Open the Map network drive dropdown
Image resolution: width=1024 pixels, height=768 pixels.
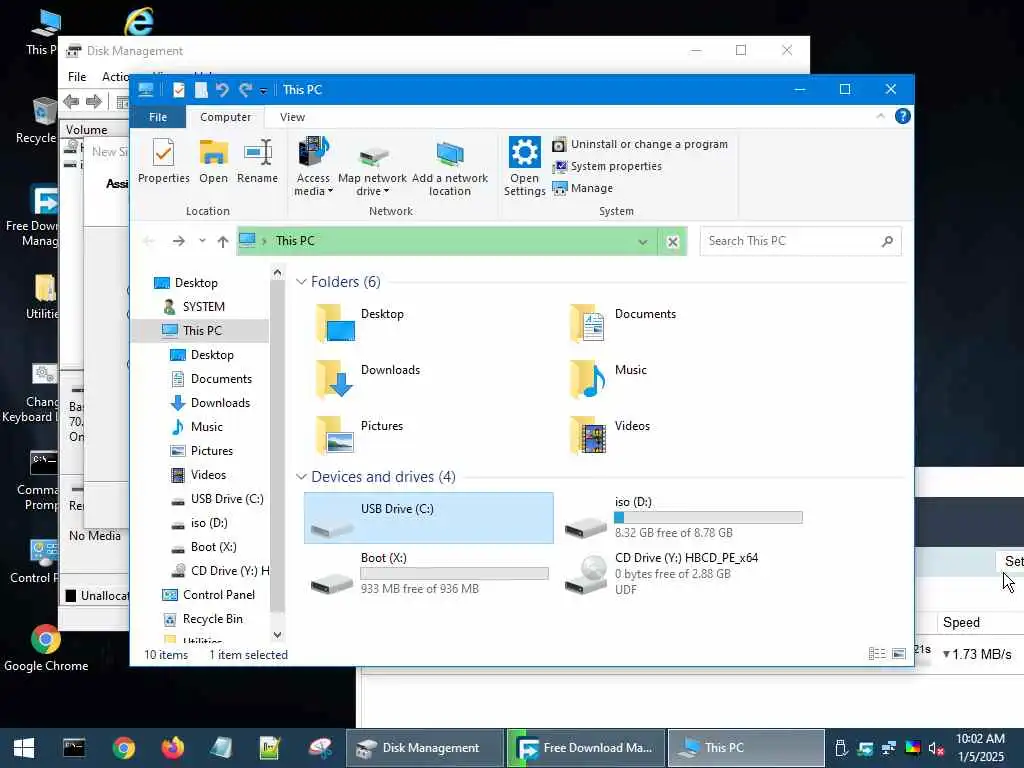[x=372, y=167]
